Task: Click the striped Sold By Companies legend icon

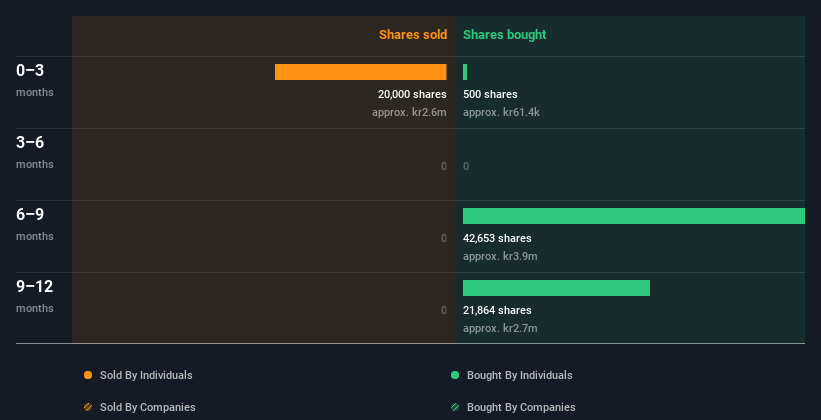Action: tap(88, 407)
